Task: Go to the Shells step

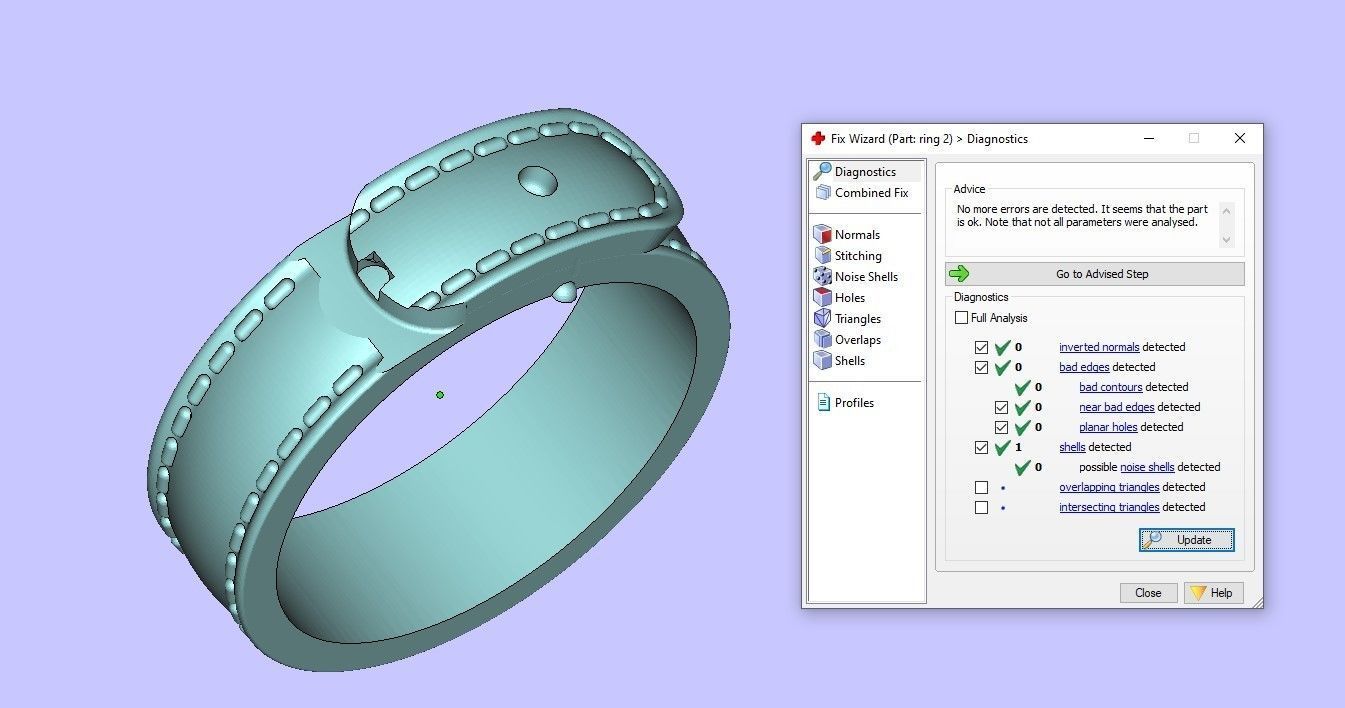Action: click(x=850, y=361)
